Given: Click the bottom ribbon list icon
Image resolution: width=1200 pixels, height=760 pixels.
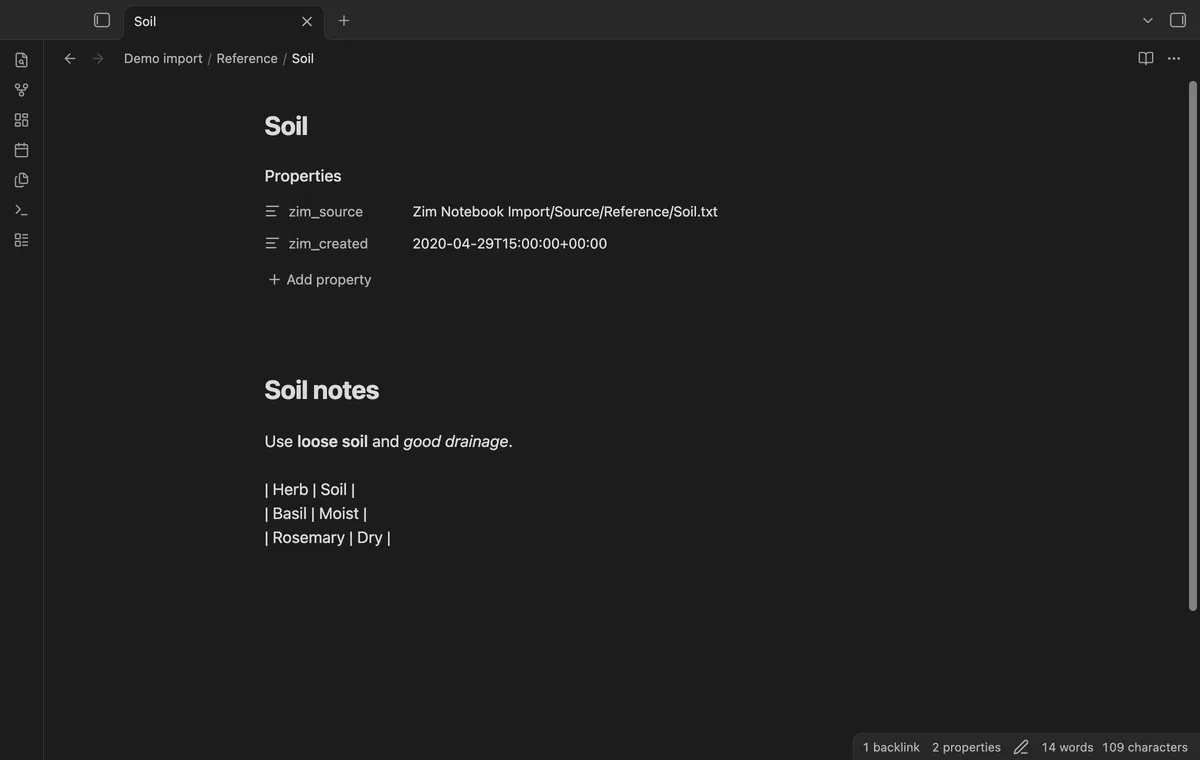Looking at the screenshot, I should click(x=22, y=240).
